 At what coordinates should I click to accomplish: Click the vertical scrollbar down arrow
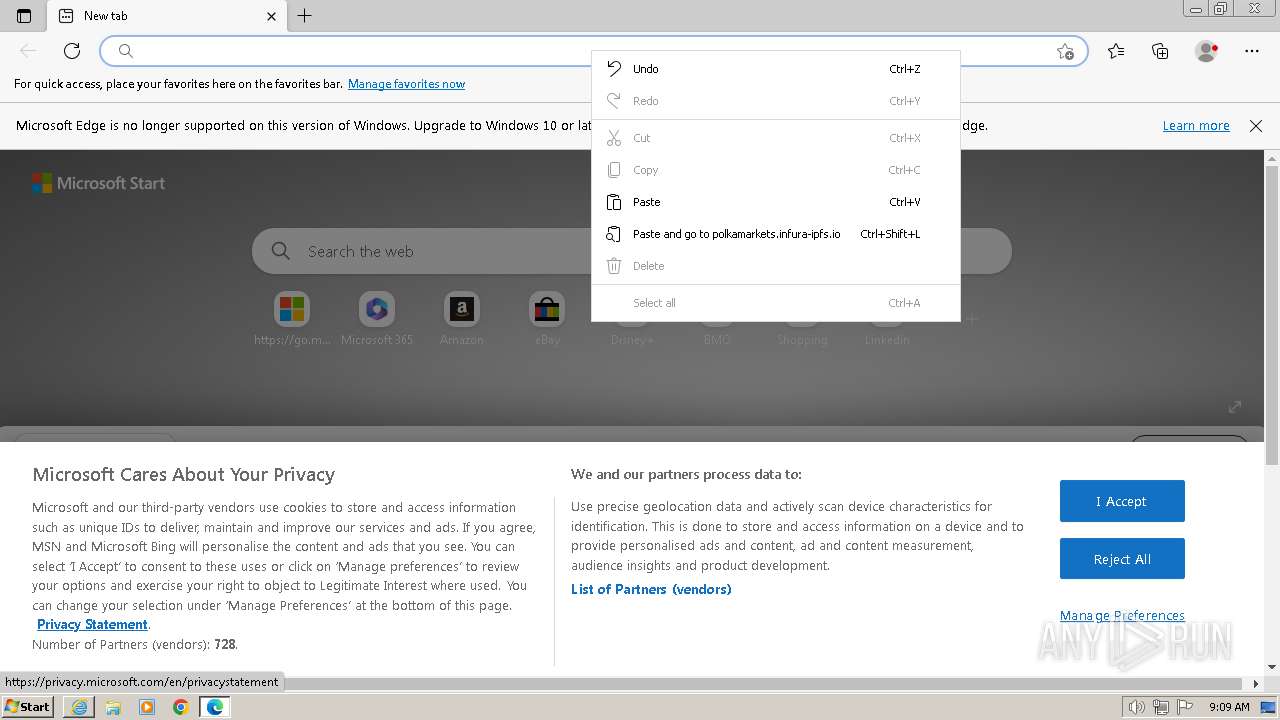click(1272, 667)
